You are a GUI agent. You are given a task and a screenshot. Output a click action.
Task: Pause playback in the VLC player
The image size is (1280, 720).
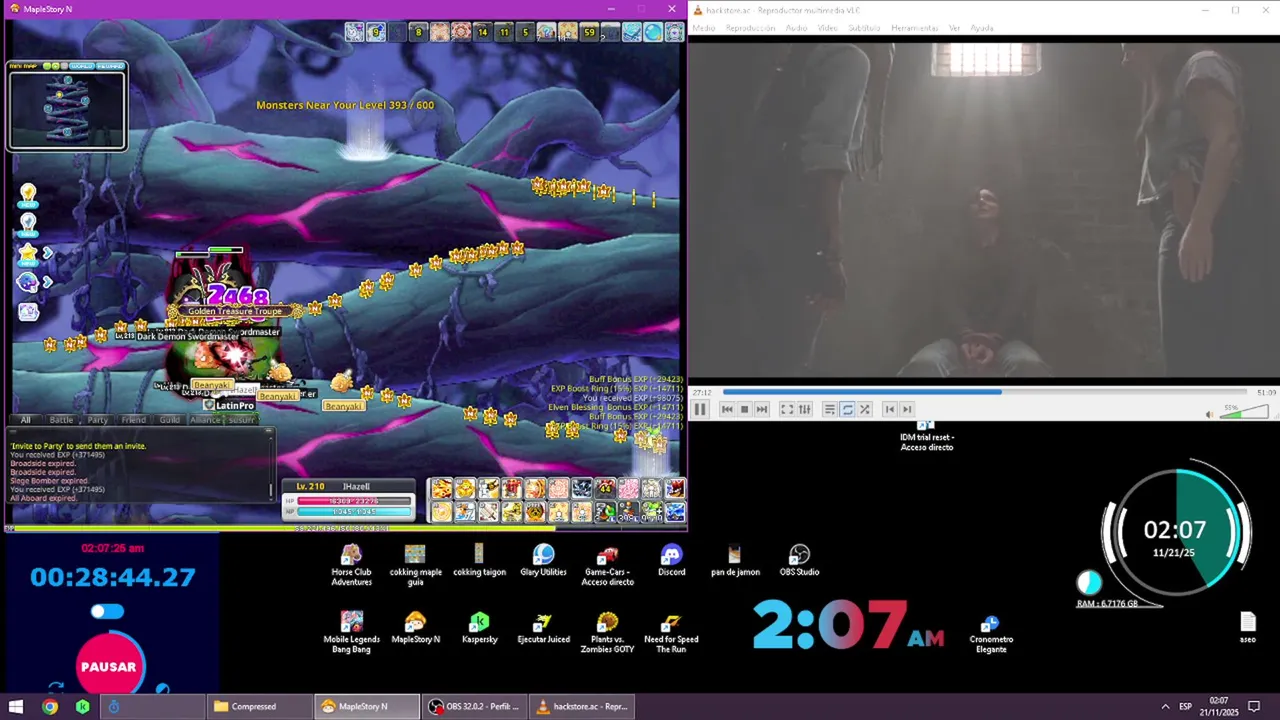point(700,409)
